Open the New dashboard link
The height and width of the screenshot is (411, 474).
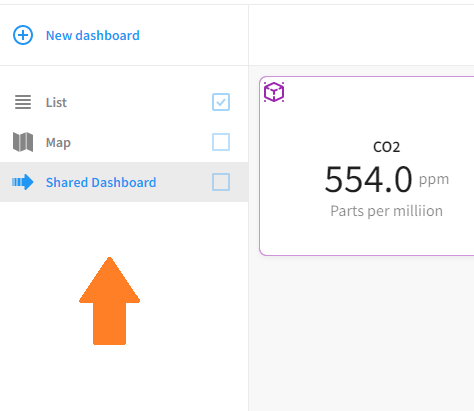point(93,35)
